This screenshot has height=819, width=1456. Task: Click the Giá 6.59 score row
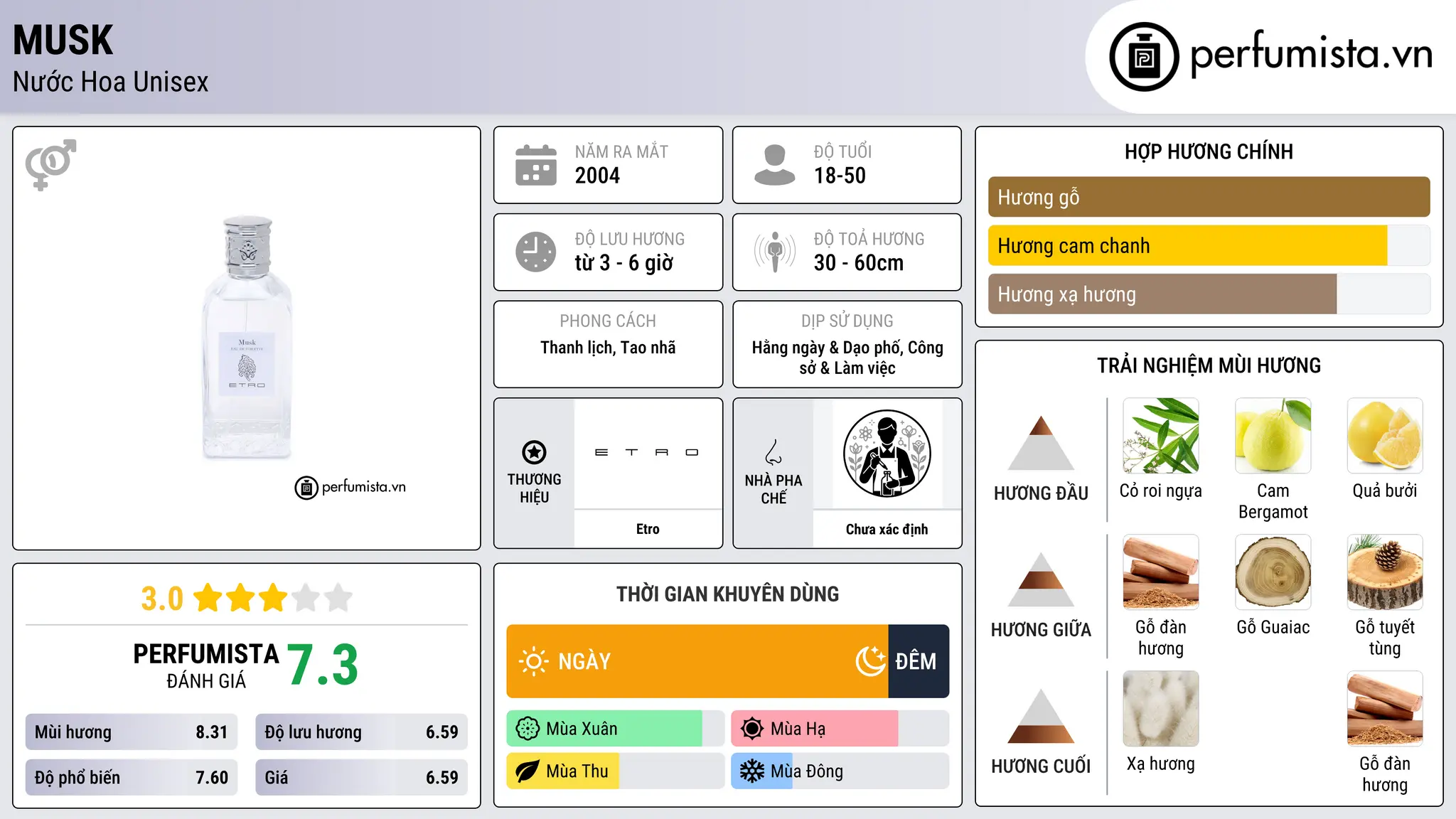point(361,778)
